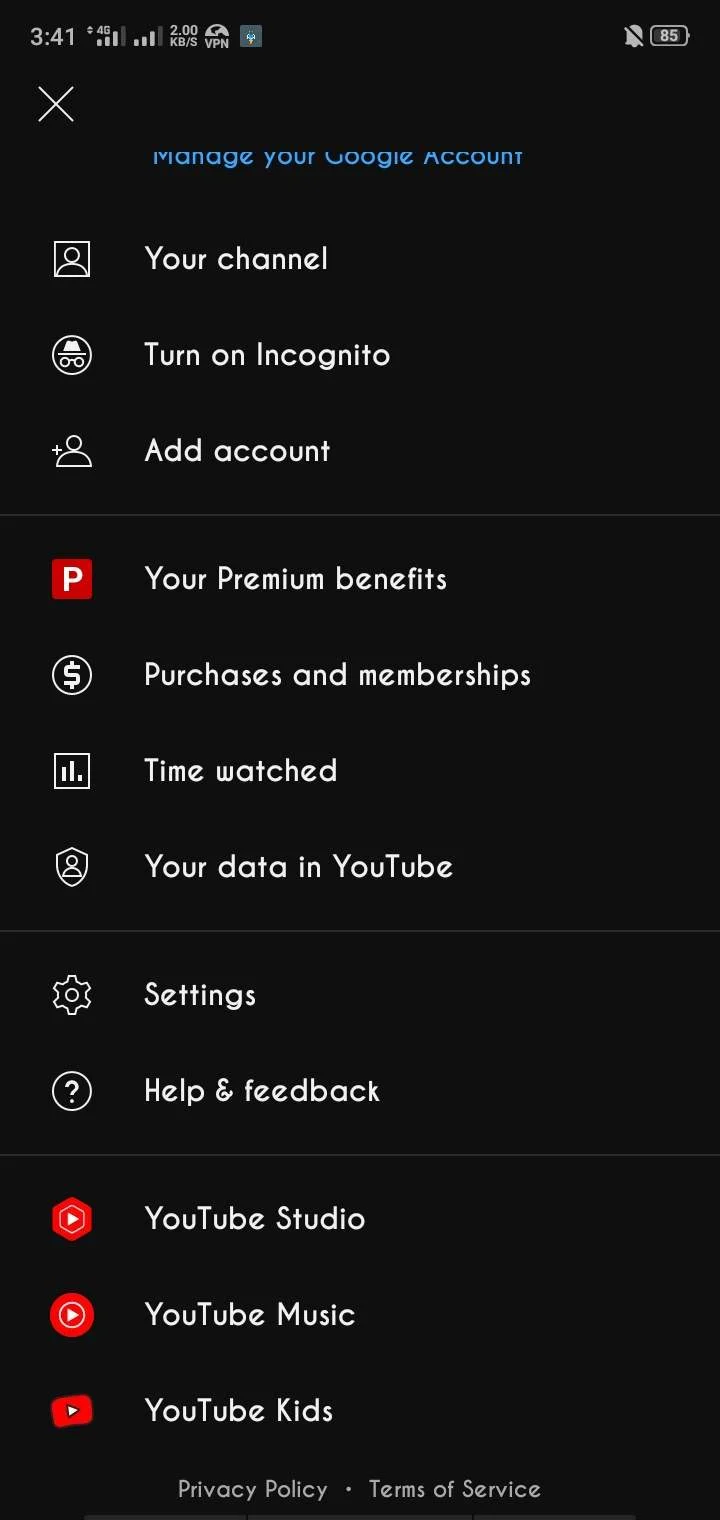
Task: Tap the shield icon for your data
Action: [72, 867]
